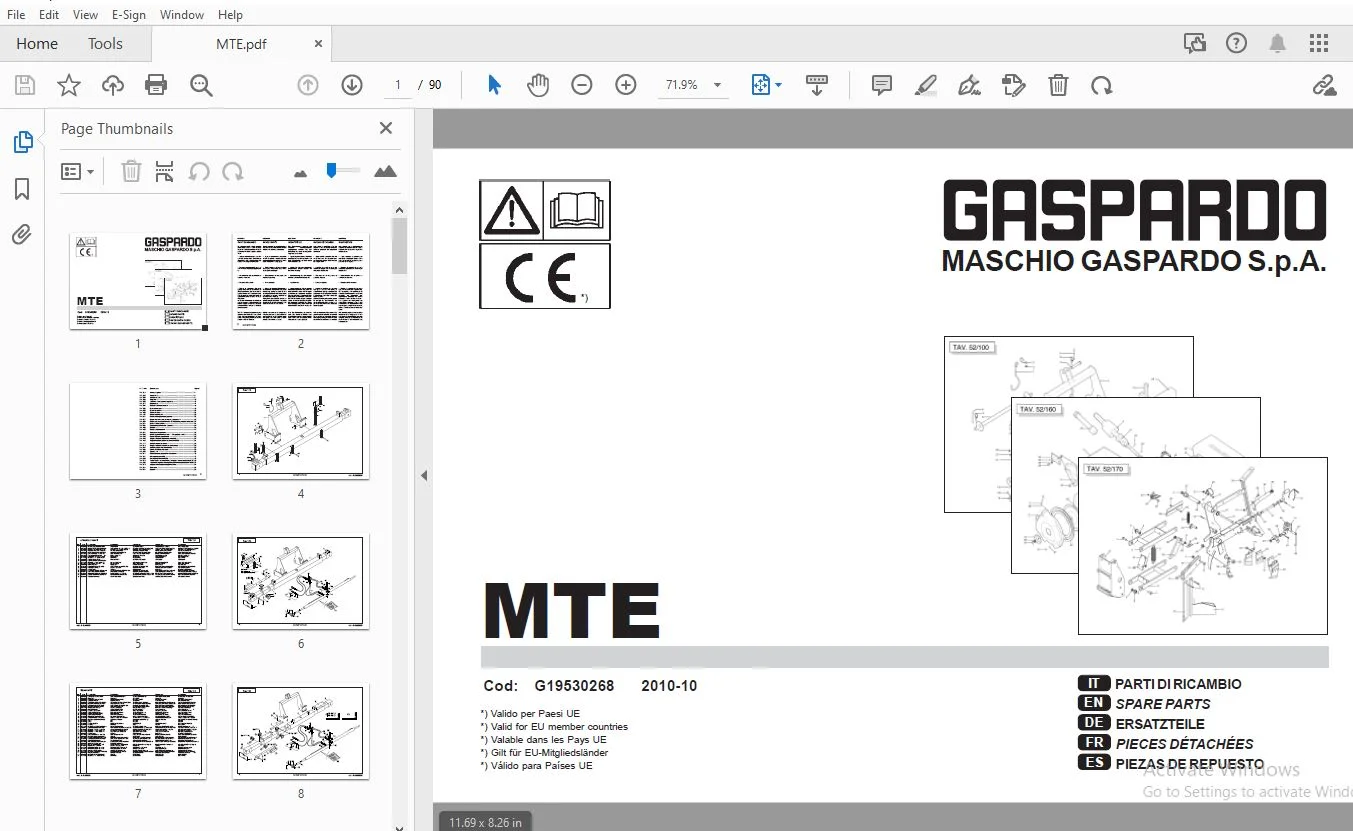1353x831 pixels.
Task: Open the E-Sign menu
Action: (x=129, y=15)
